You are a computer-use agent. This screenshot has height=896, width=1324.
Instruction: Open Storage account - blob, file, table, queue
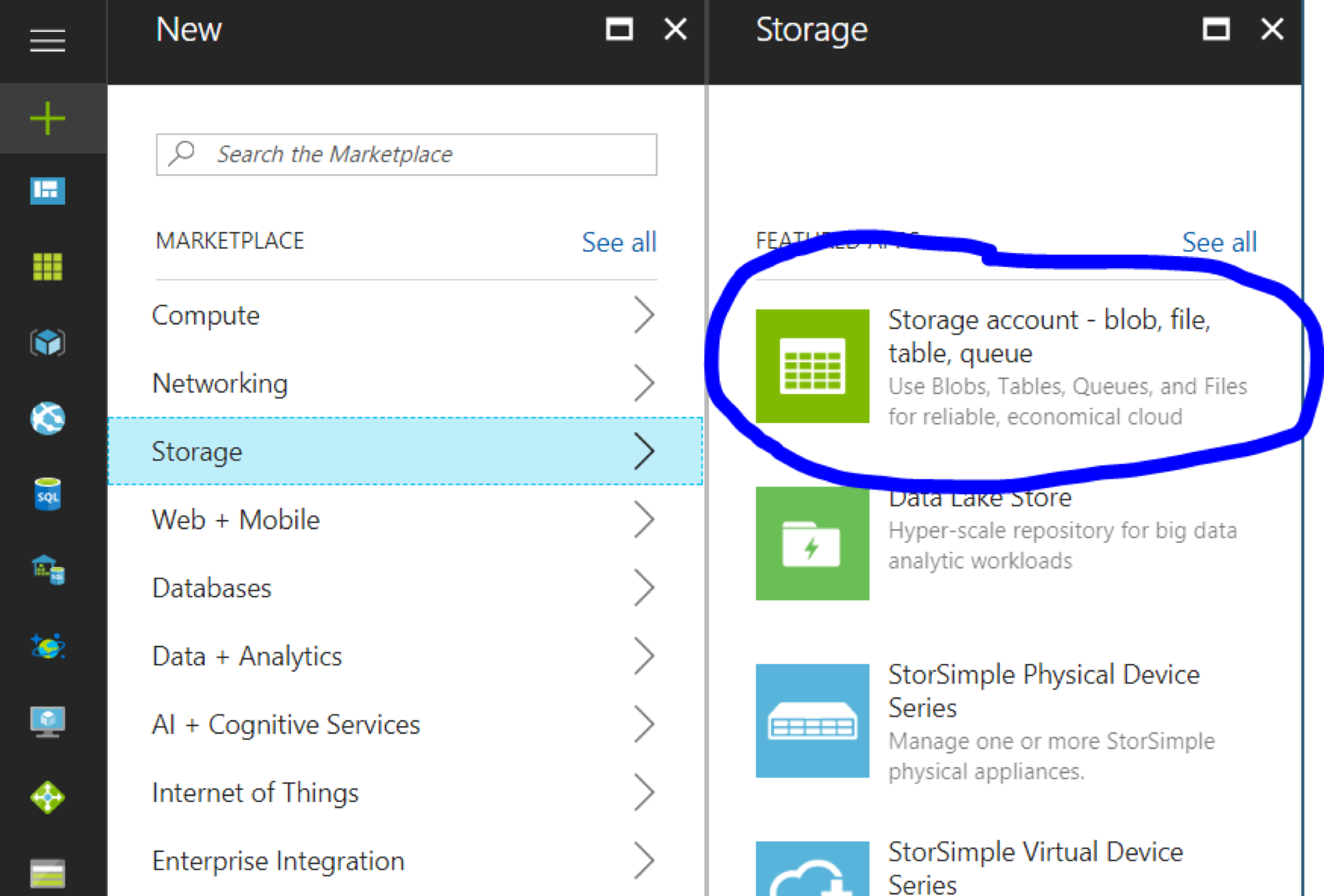click(1049, 336)
